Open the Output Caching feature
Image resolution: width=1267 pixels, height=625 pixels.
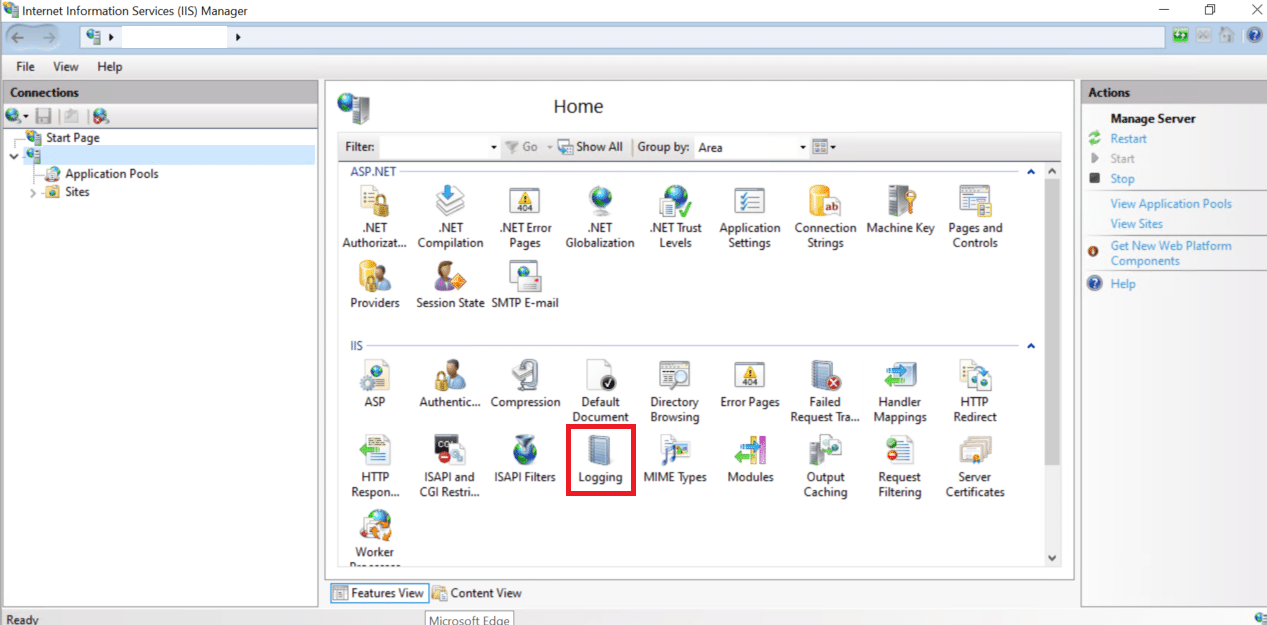(825, 466)
